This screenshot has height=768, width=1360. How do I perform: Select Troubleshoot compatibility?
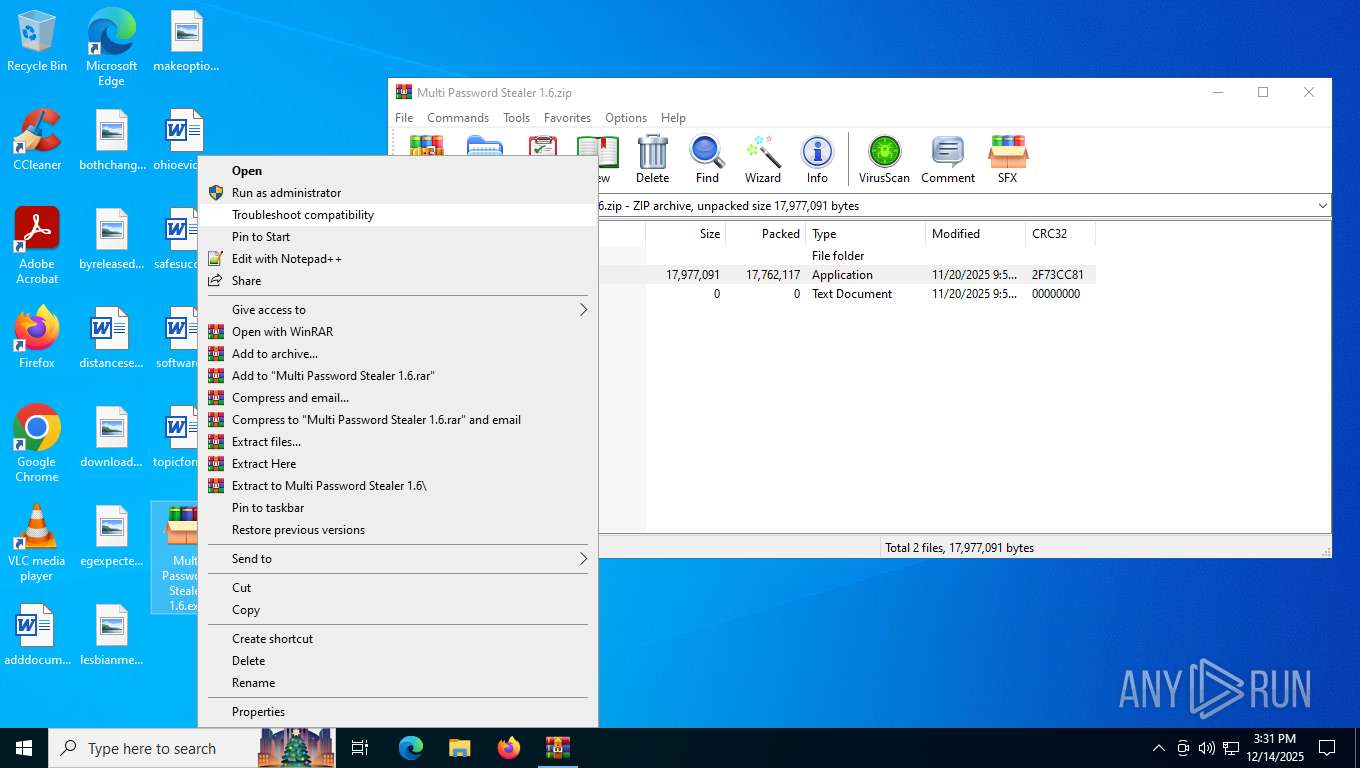click(x=398, y=215)
